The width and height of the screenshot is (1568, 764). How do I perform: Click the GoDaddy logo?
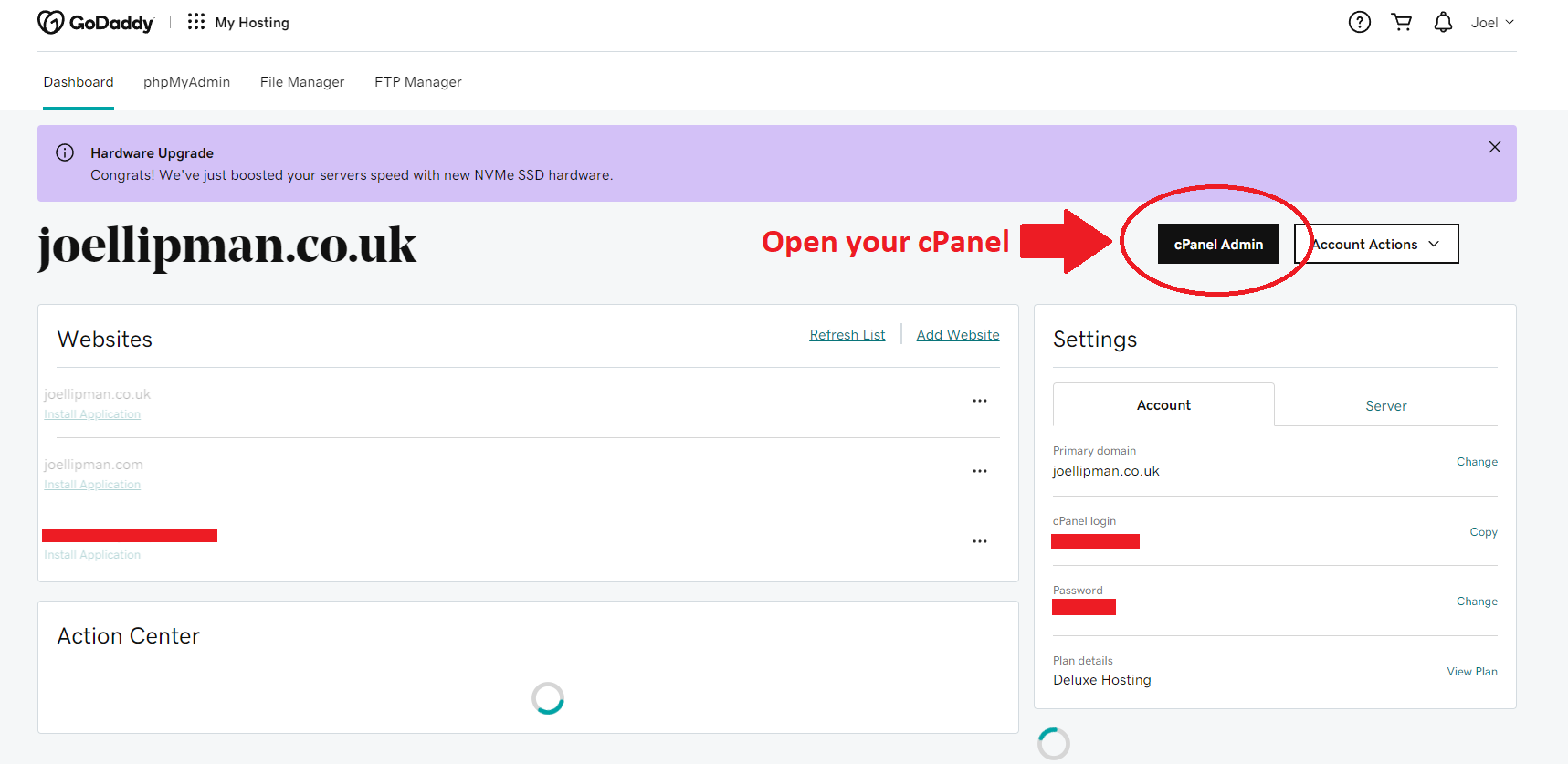point(95,23)
